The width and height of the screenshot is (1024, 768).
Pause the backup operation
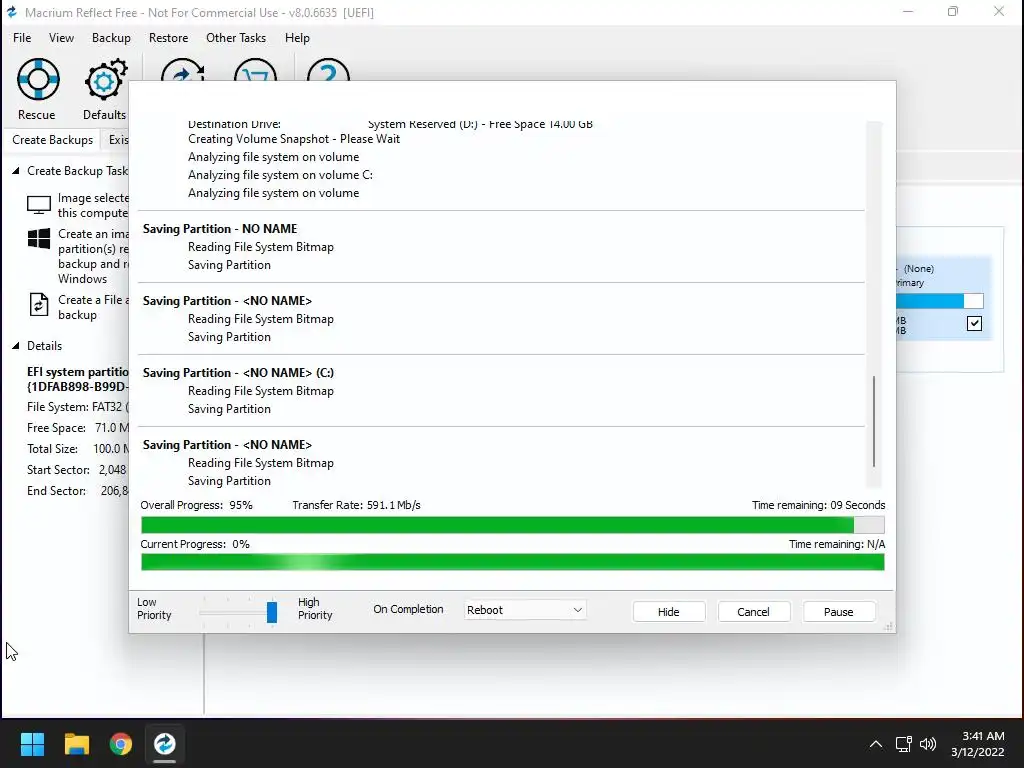click(839, 612)
